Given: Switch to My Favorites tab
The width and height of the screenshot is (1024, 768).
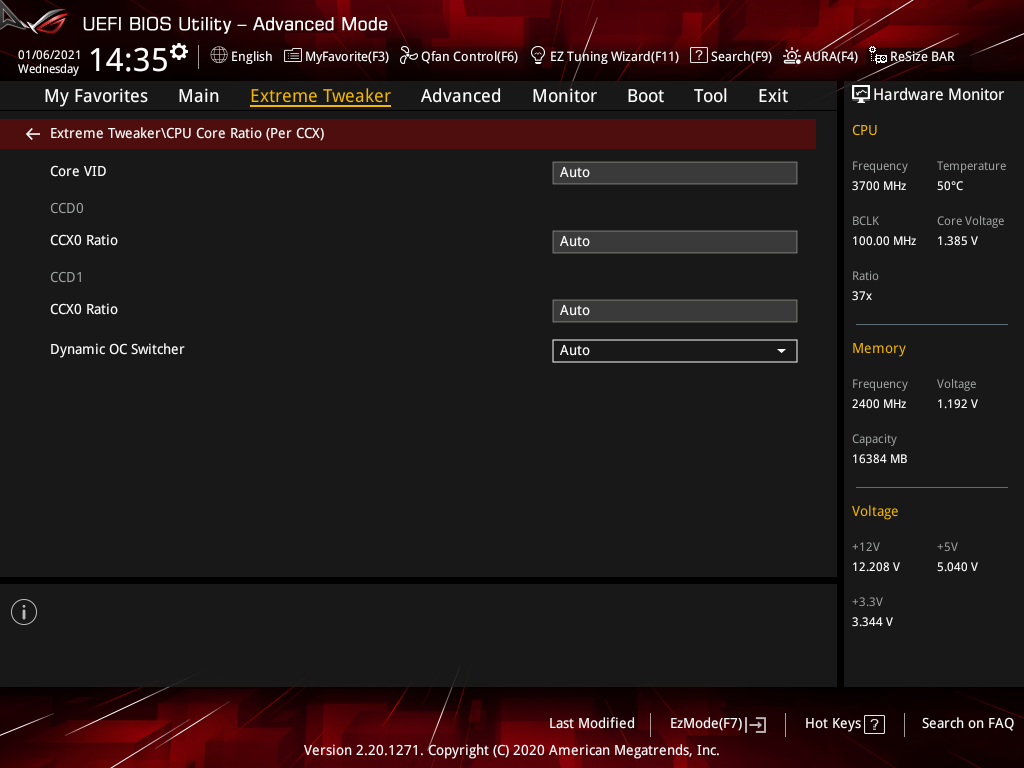Looking at the screenshot, I should coord(96,96).
